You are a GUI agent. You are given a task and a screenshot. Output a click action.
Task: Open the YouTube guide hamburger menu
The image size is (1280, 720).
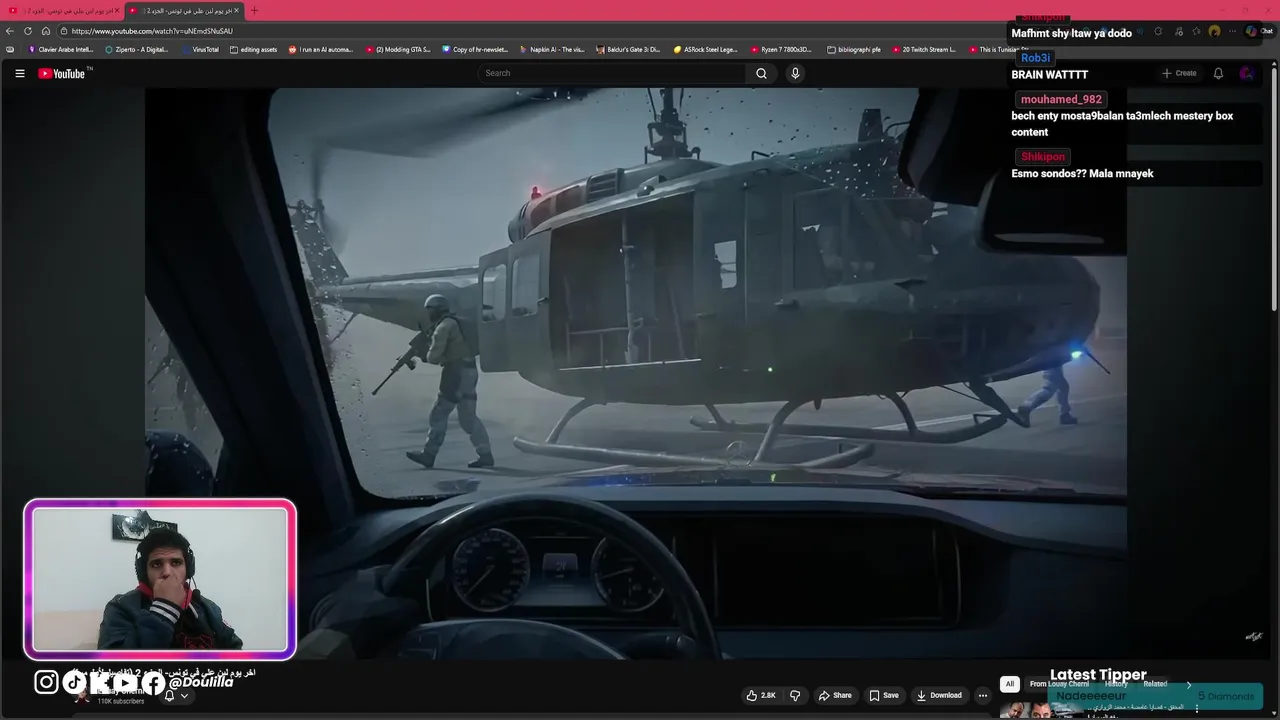(x=19, y=73)
